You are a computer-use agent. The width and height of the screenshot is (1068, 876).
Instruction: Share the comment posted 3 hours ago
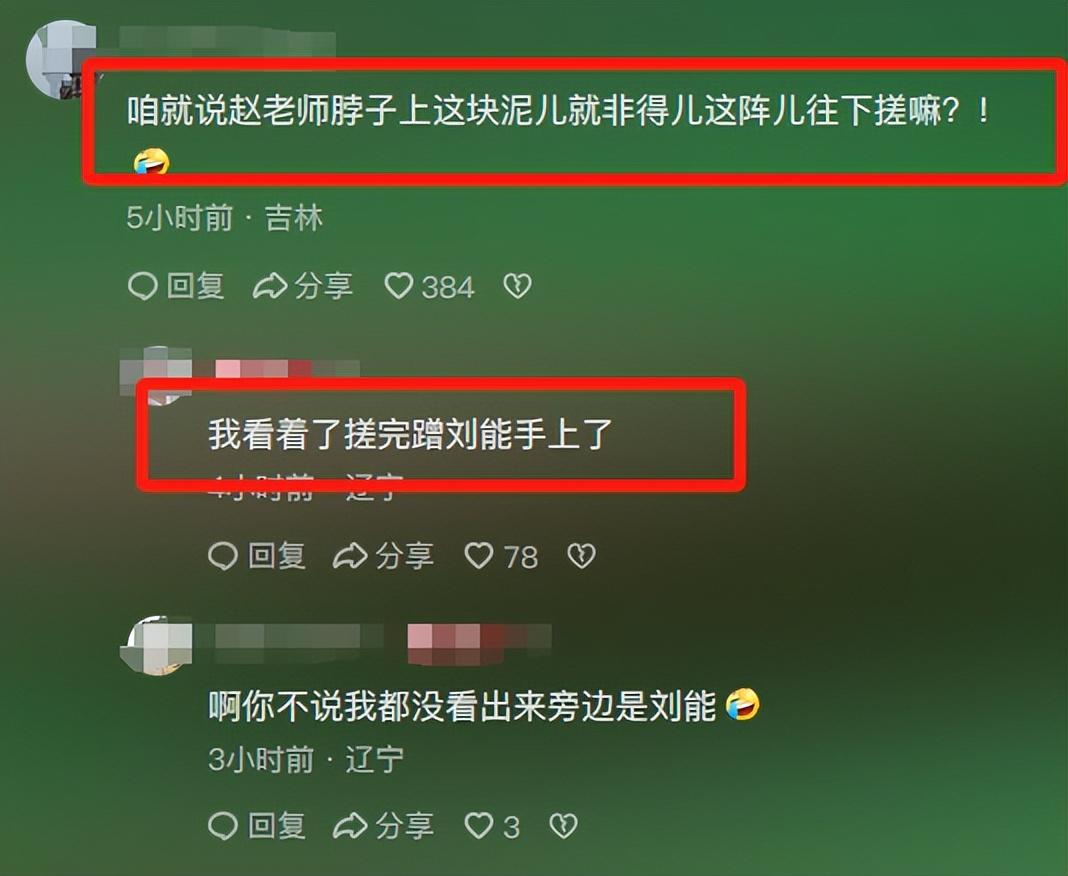pyautogui.click(x=383, y=826)
